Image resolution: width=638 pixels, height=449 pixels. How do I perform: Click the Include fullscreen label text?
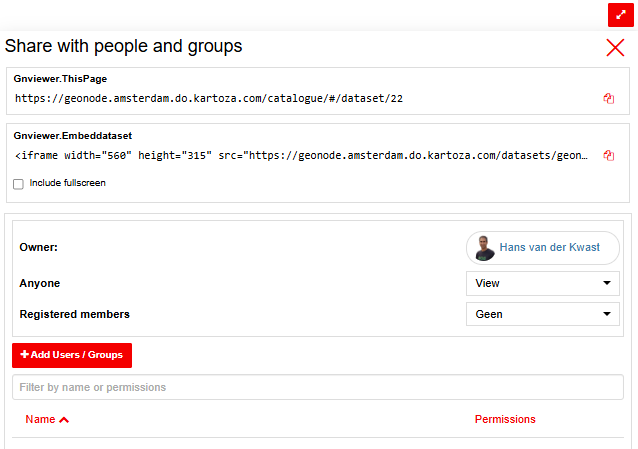(68, 183)
